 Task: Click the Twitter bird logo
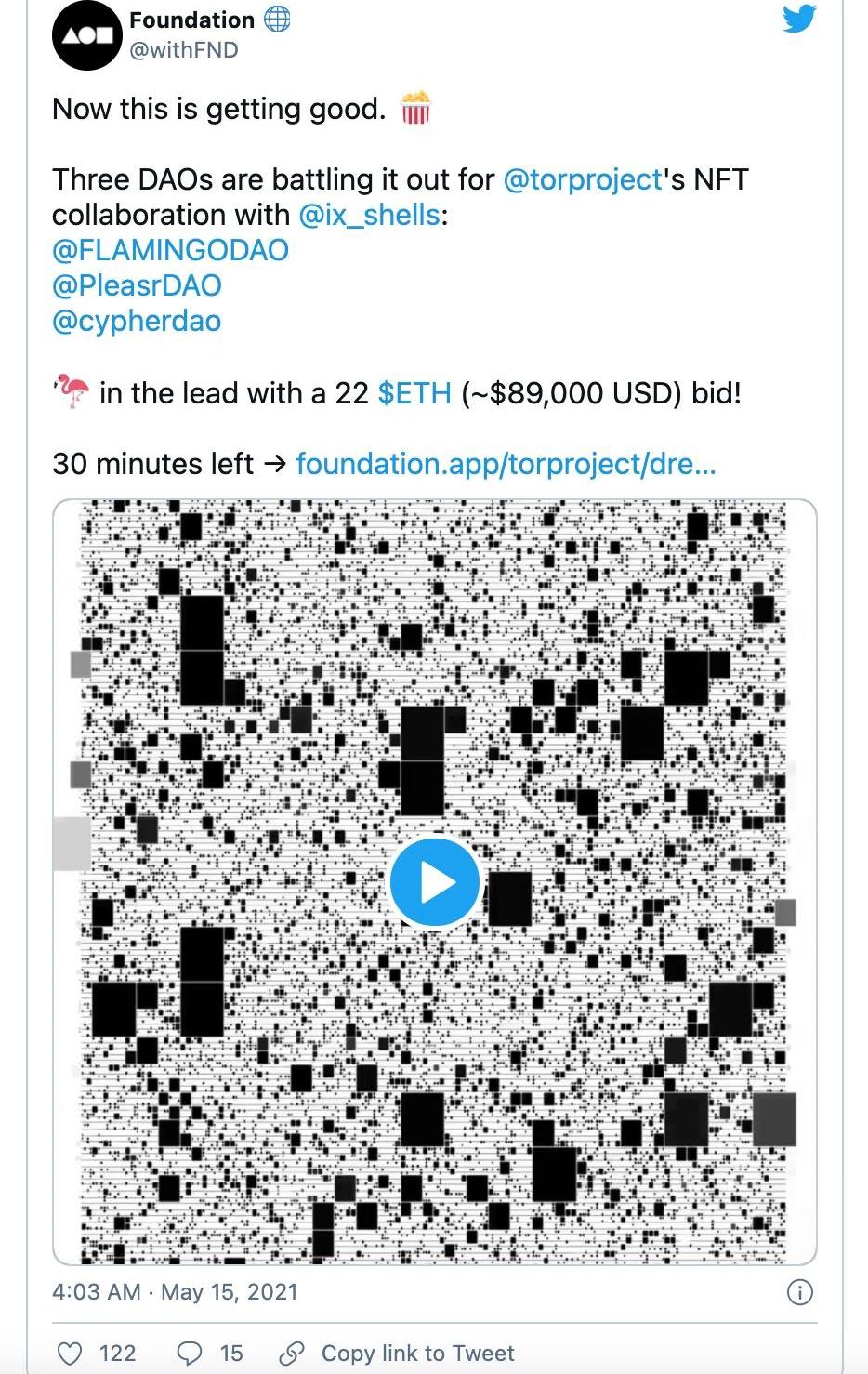(x=798, y=19)
